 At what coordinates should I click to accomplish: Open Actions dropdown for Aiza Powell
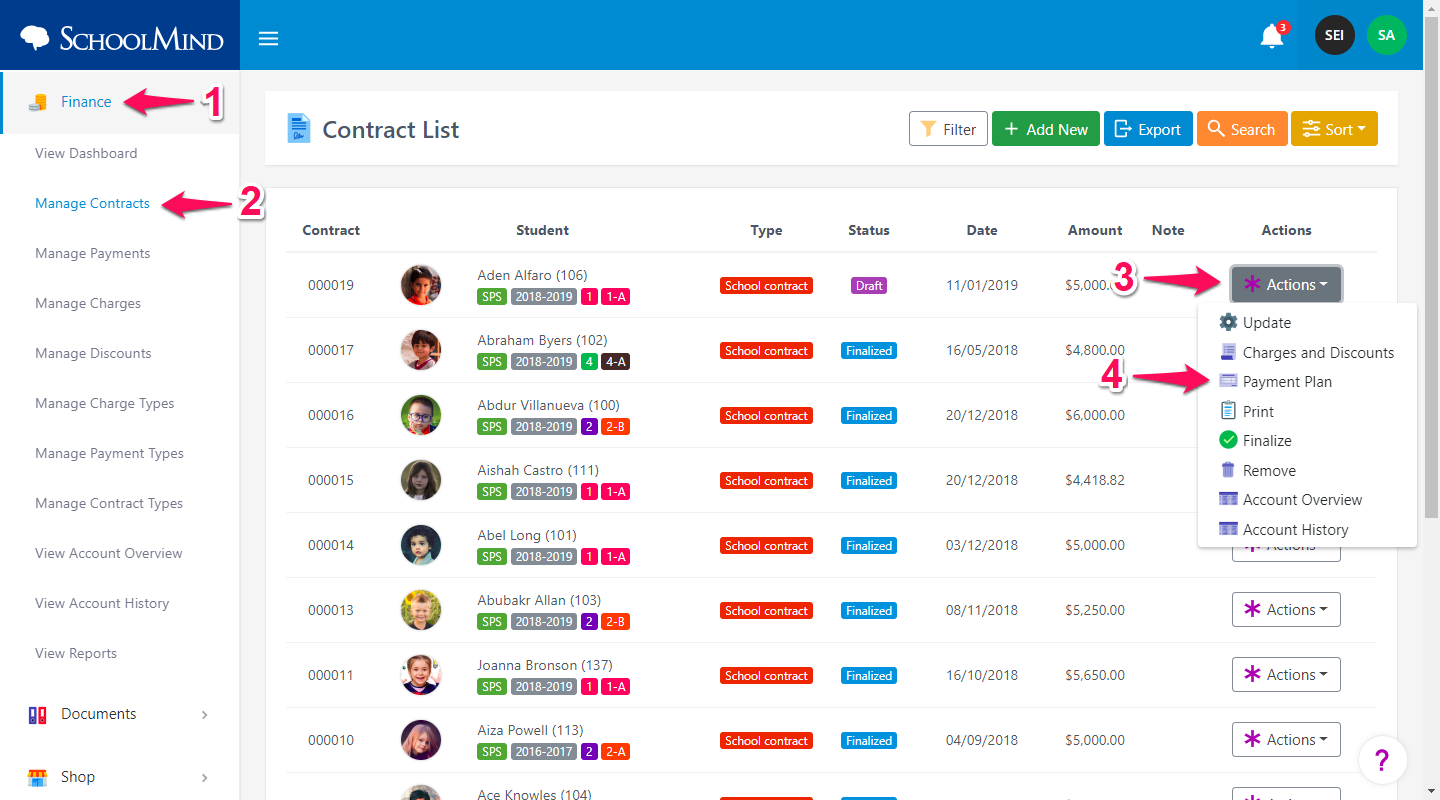[1286, 739]
